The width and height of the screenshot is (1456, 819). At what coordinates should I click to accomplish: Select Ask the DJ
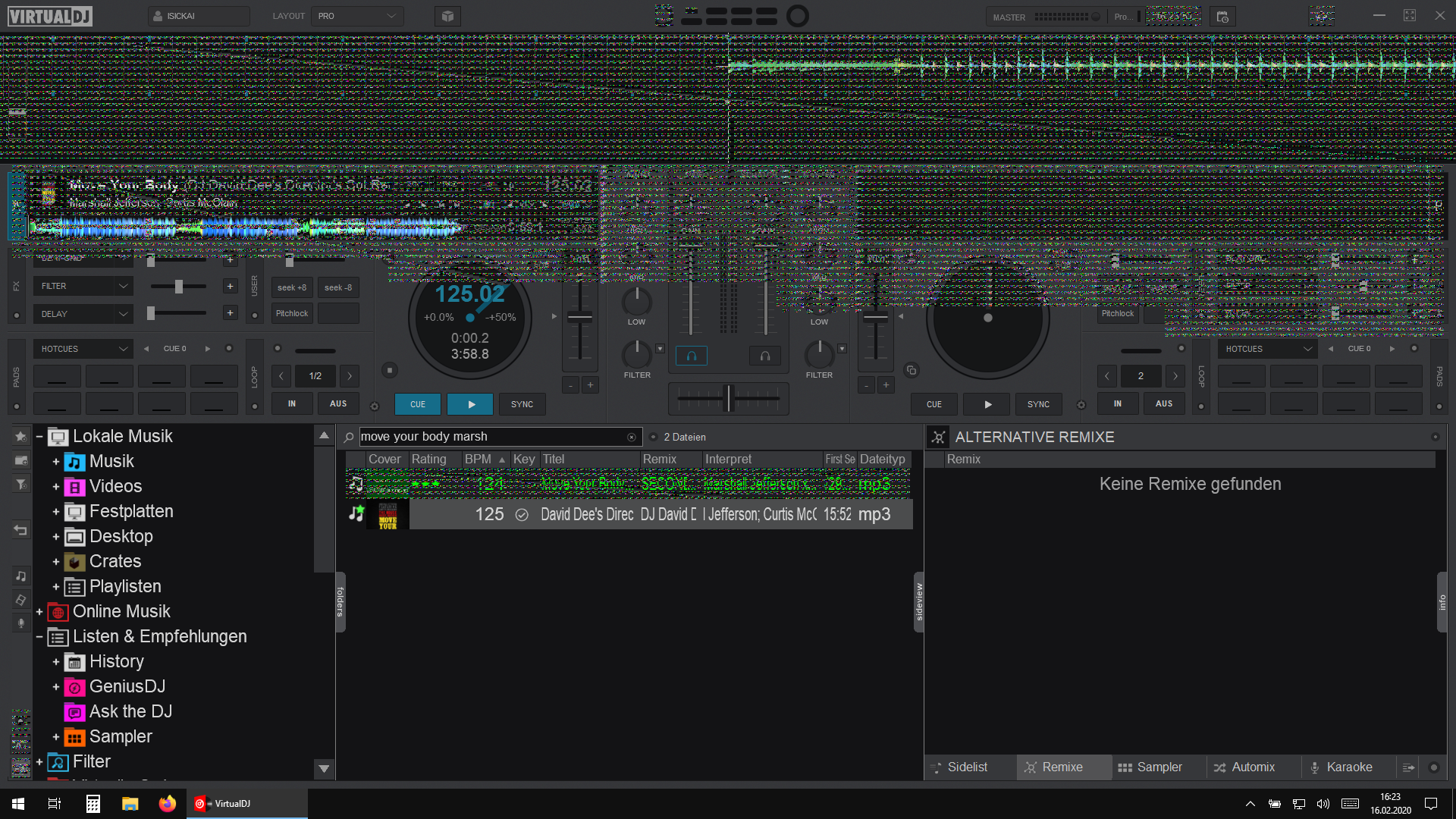pyautogui.click(x=130, y=711)
